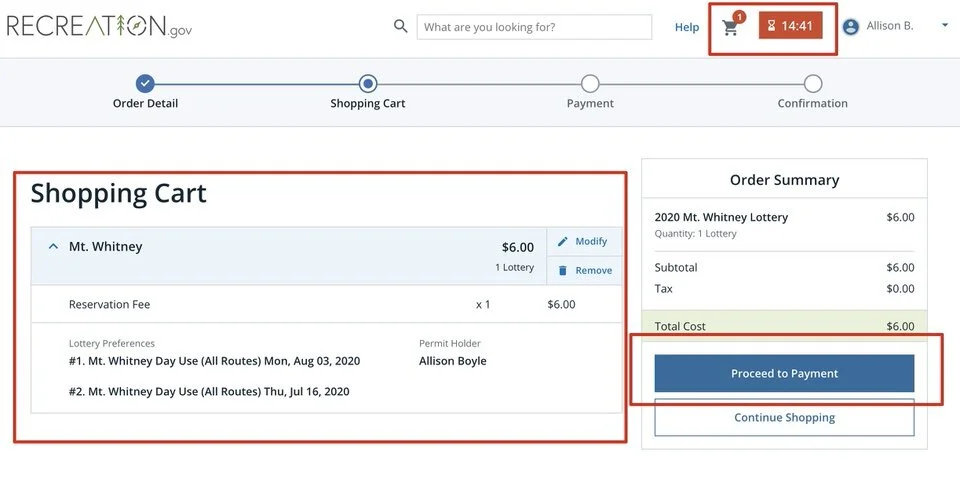The width and height of the screenshot is (960, 483).
Task: Select the Shopping Cart step
Action: pyautogui.click(x=368, y=84)
